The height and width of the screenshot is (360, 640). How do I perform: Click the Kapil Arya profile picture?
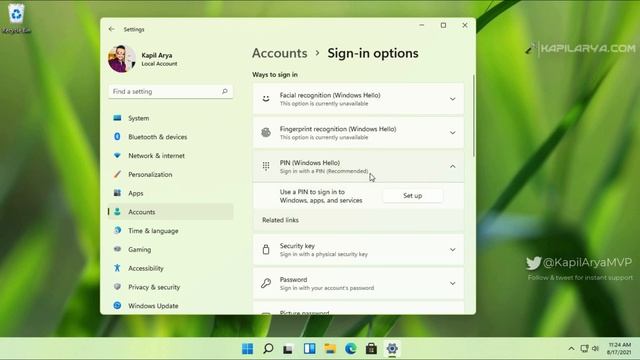122,59
